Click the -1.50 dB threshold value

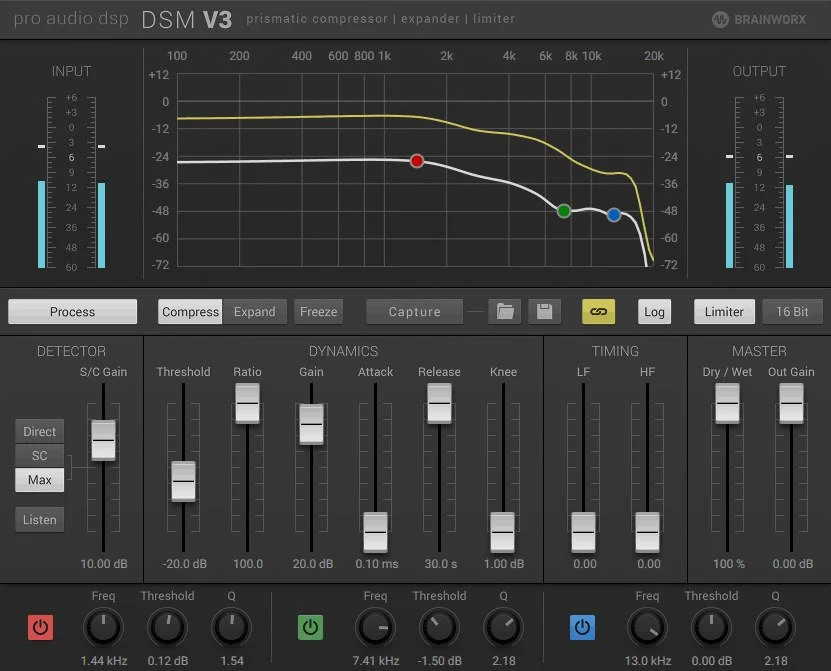[439, 661]
